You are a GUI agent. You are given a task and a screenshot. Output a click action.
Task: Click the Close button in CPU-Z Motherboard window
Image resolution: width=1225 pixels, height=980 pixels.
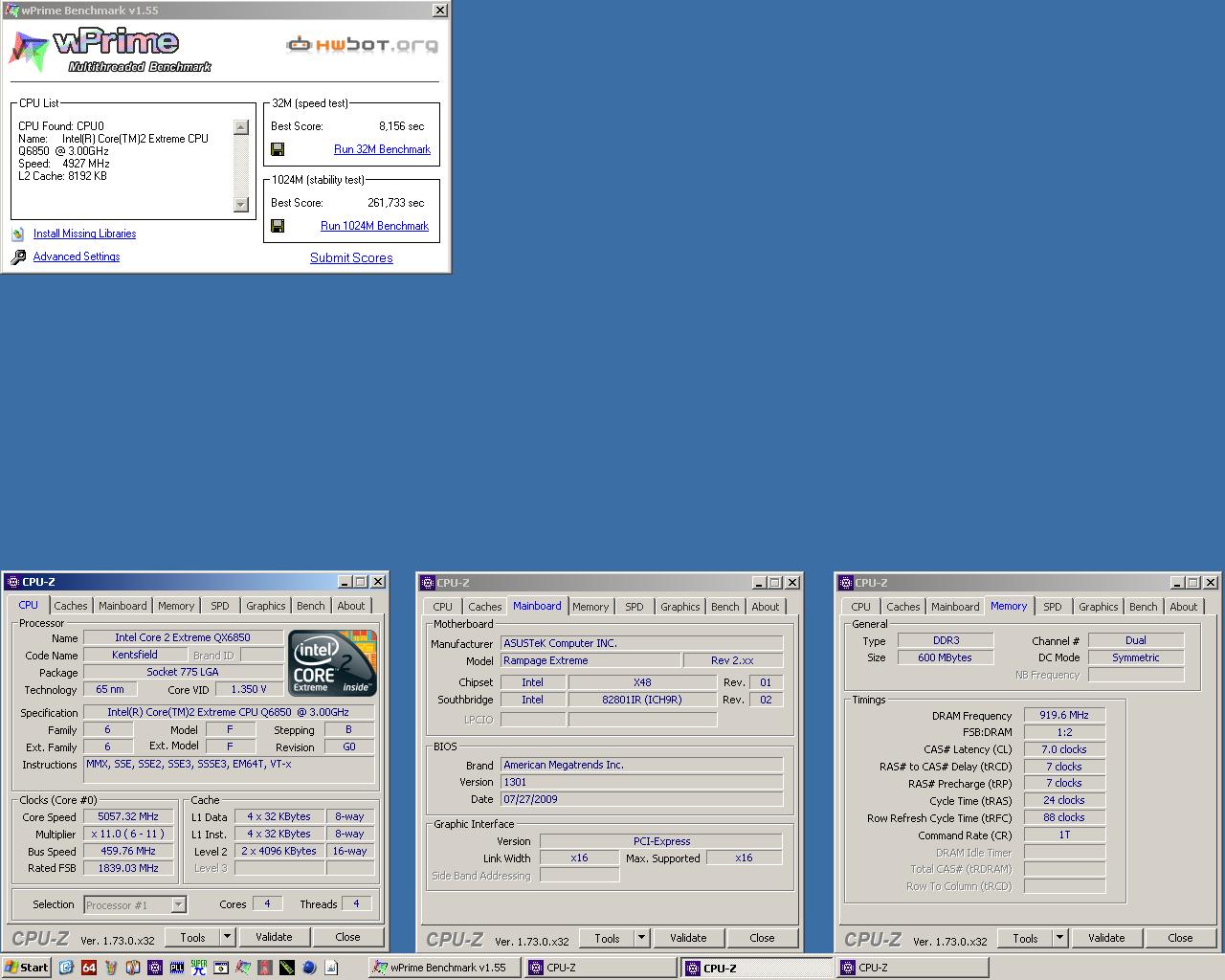click(762, 938)
